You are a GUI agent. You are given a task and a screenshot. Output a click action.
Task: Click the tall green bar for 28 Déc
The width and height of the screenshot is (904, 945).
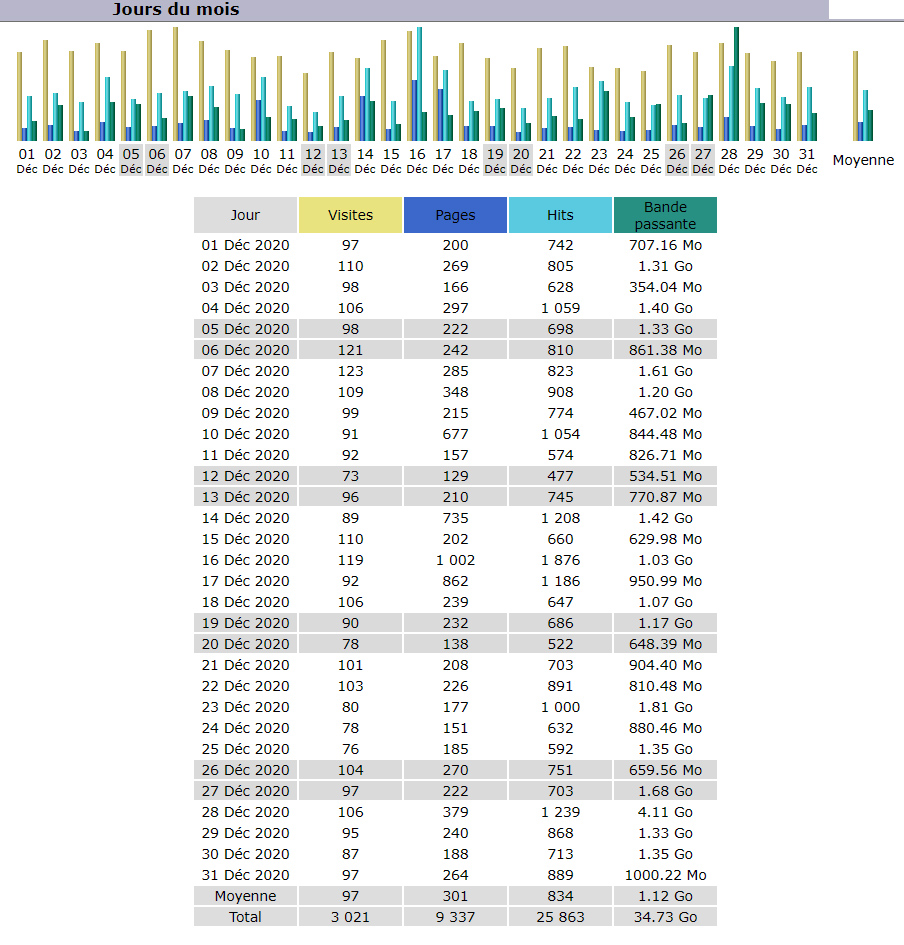(x=736, y=84)
